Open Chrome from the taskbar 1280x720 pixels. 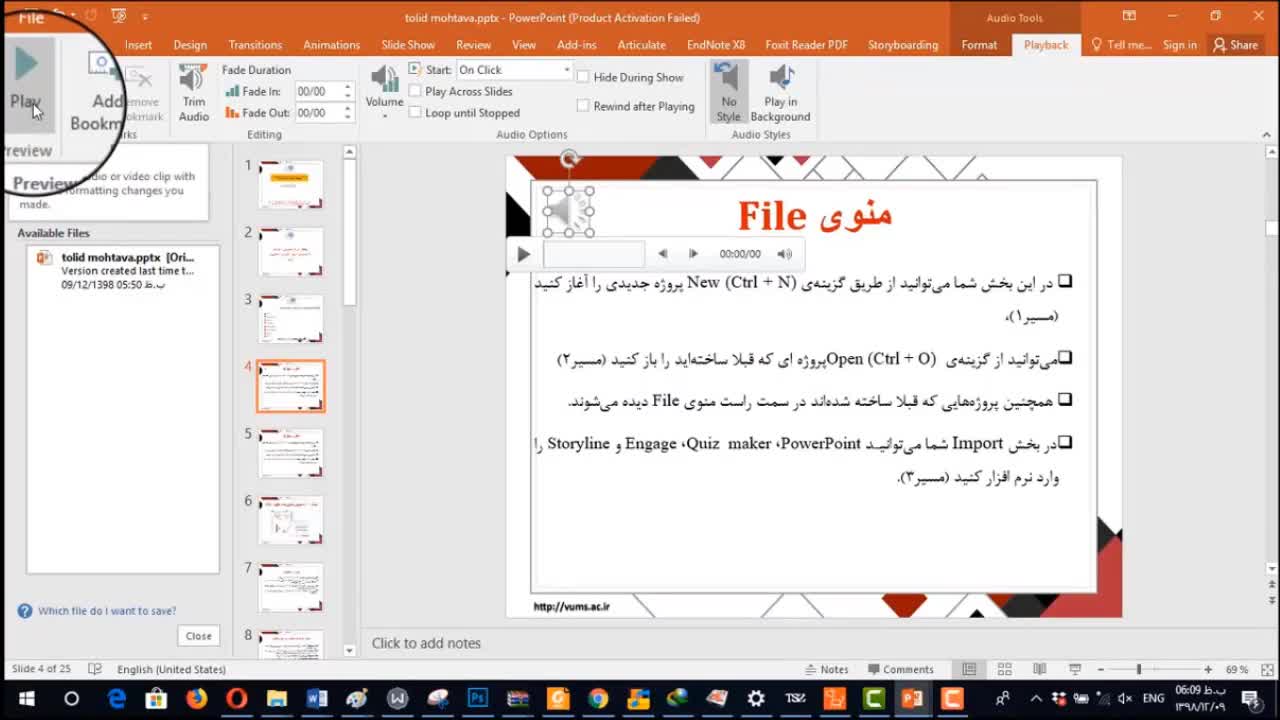[x=598, y=698]
